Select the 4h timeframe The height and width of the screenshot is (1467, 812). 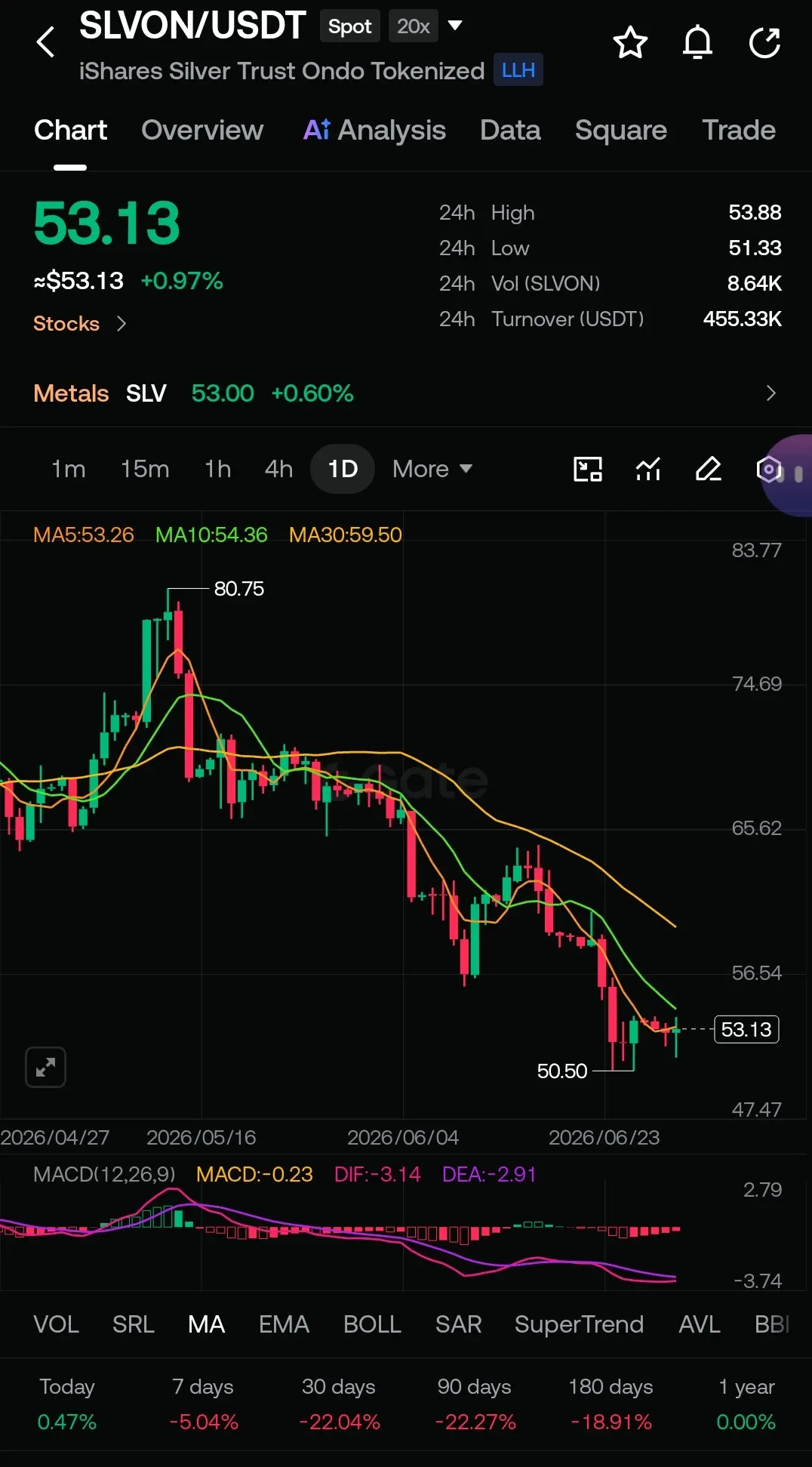pyautogui.click(x=278, y=469)
